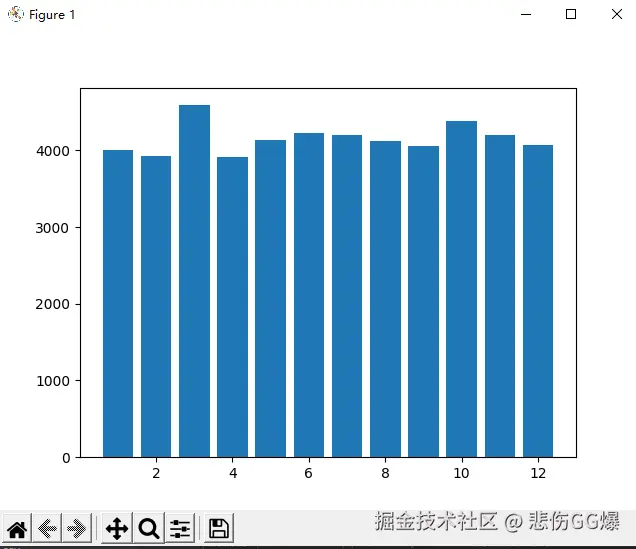636x549 pixels.
Task: Click the x-axis label 10
Action: [461, 473]
